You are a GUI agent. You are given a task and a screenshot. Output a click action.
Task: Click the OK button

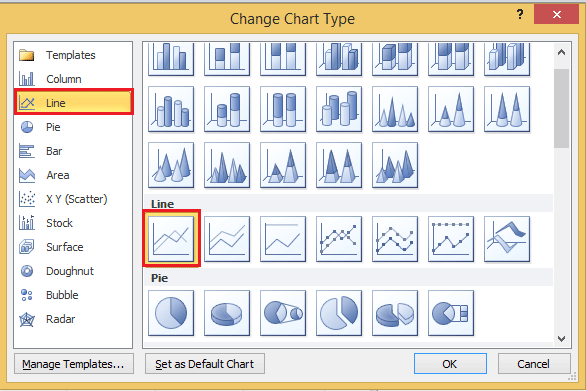coord(450,364)
